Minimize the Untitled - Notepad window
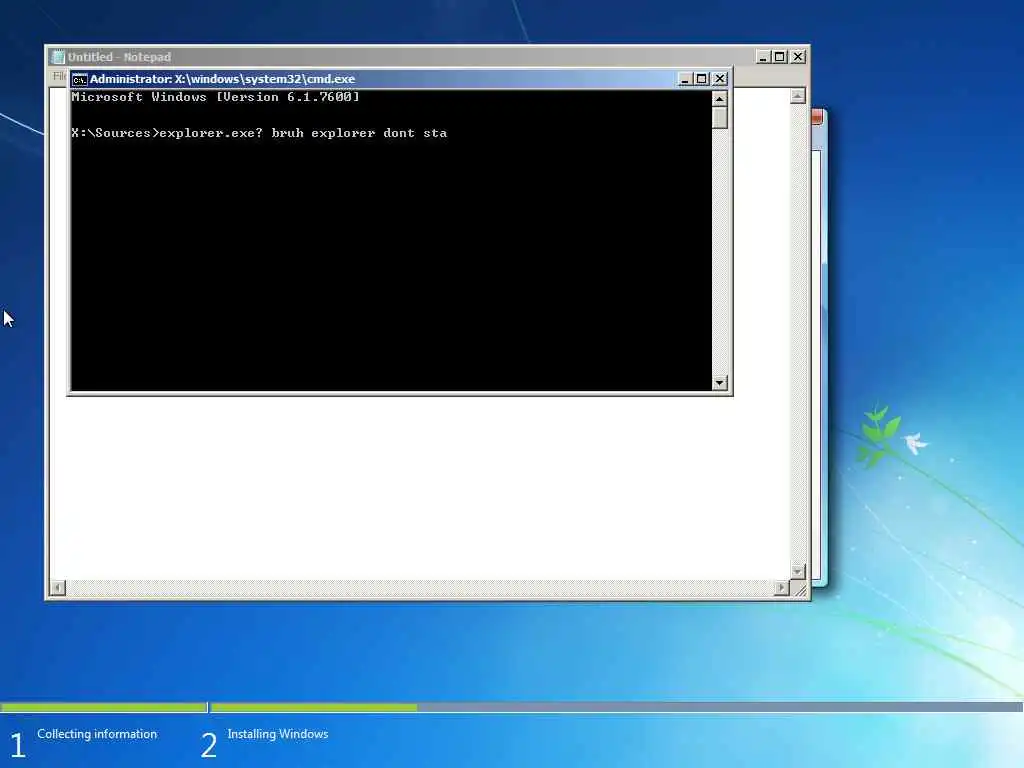Image resolution: width=1024 pixels, height=768 pixels. 763,57
